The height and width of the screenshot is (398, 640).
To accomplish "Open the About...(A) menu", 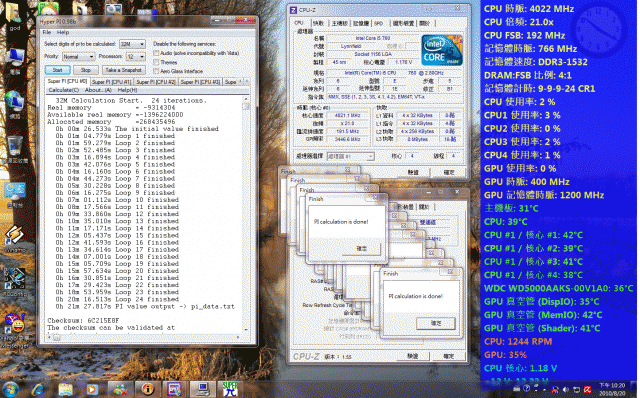I will [x=98, y=90].
